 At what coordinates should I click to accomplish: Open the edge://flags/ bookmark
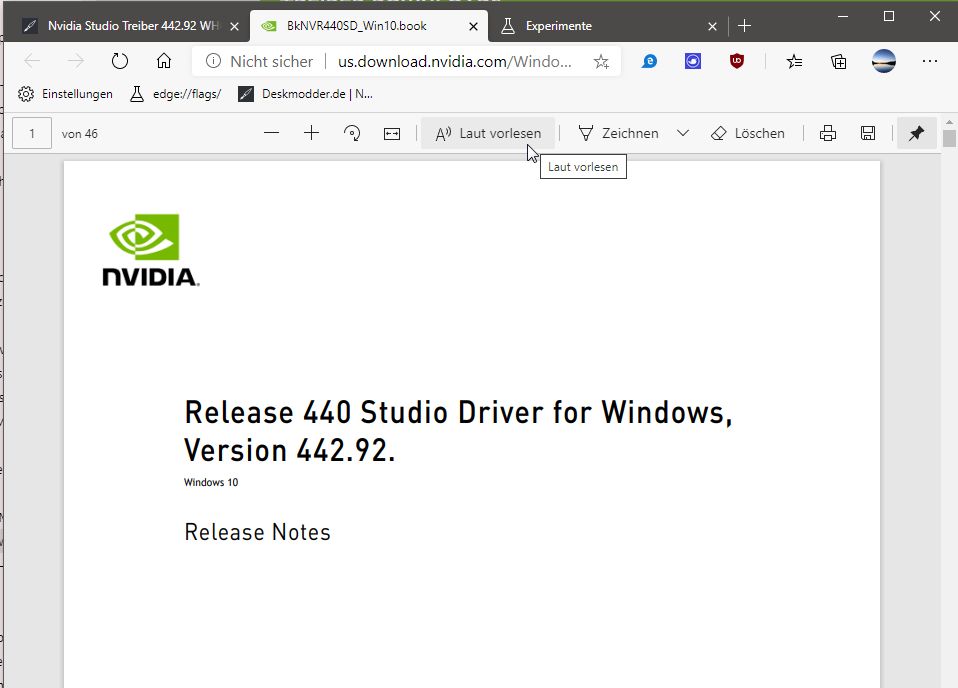tap(176, 94)
